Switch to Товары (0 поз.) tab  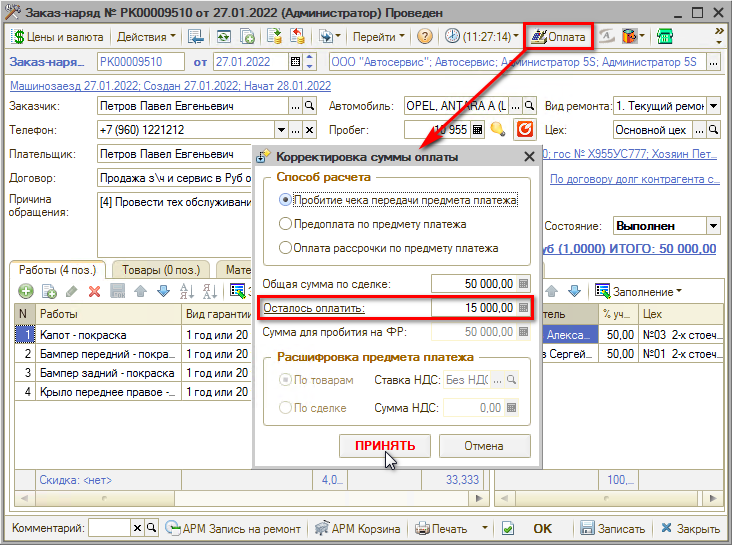(x=160, y=269)
